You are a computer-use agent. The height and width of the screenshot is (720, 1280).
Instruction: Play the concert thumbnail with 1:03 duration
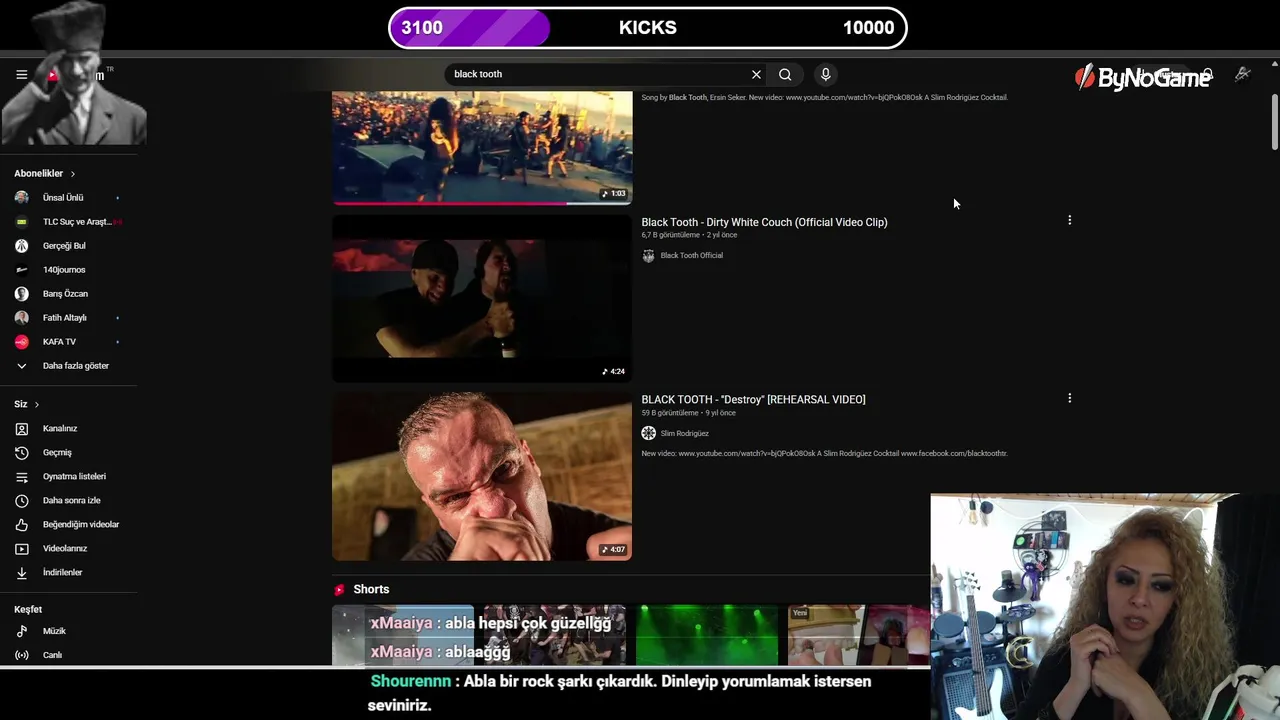pyautogui.click(x=482, y=147)
